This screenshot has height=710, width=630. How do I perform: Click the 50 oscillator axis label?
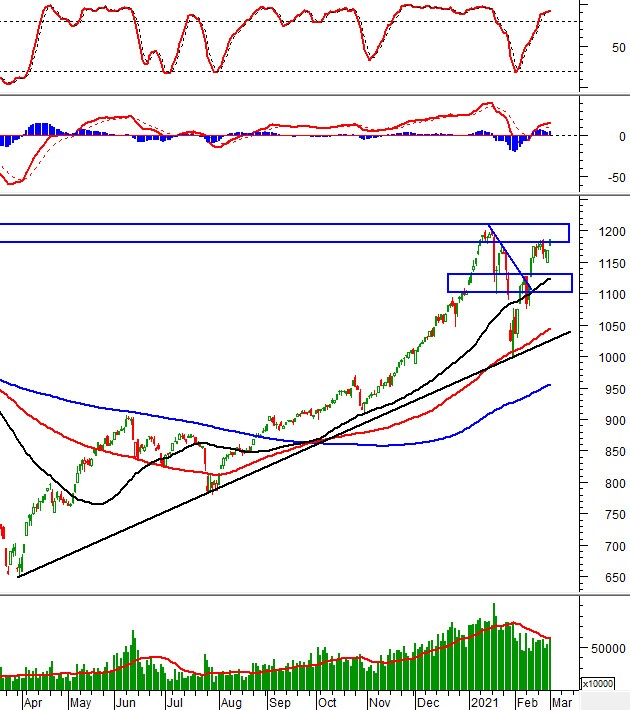pyautogui.click(x=618, y=47)
